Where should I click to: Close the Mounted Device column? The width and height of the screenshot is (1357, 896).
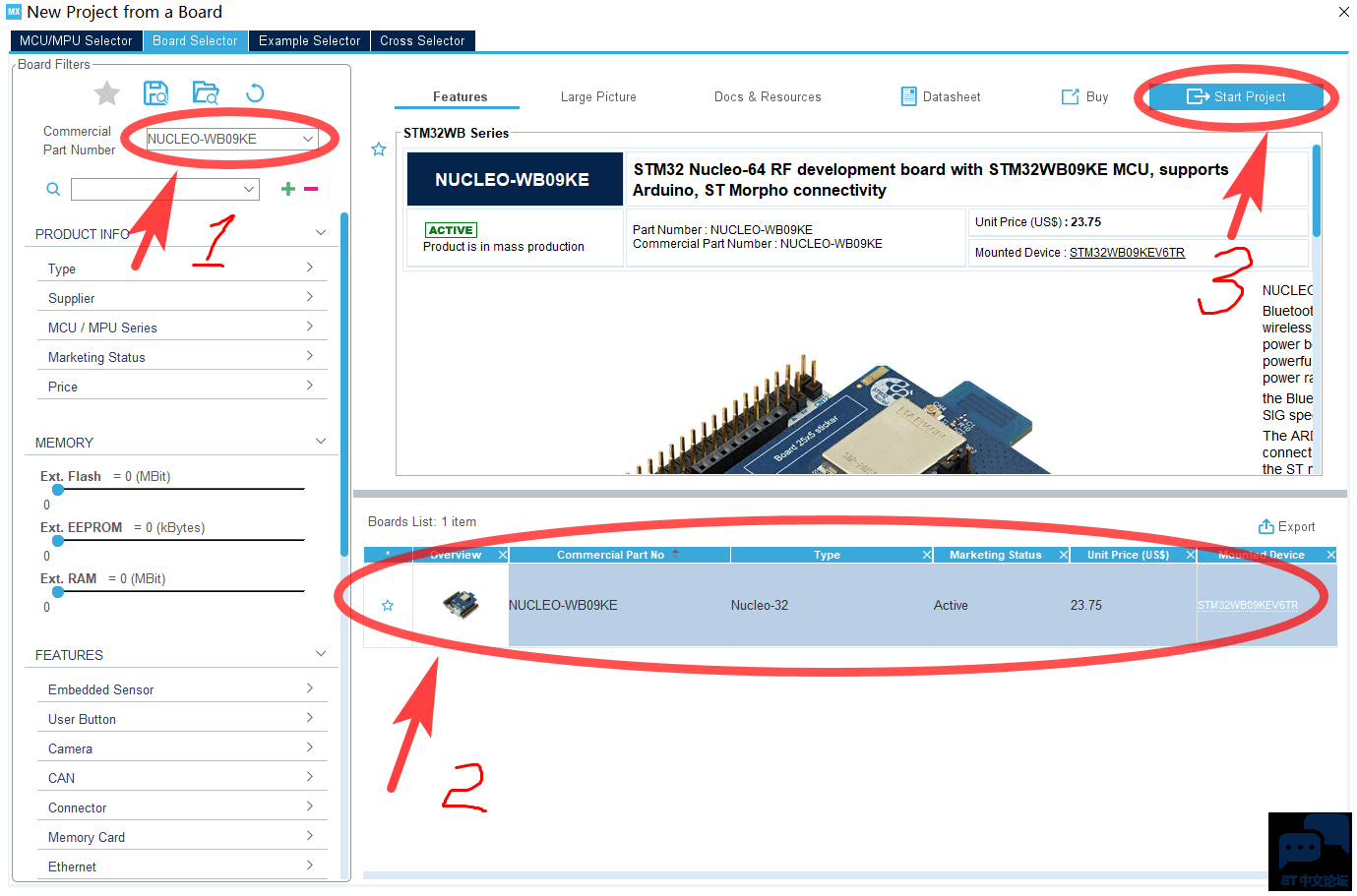tap(1331, 556)
